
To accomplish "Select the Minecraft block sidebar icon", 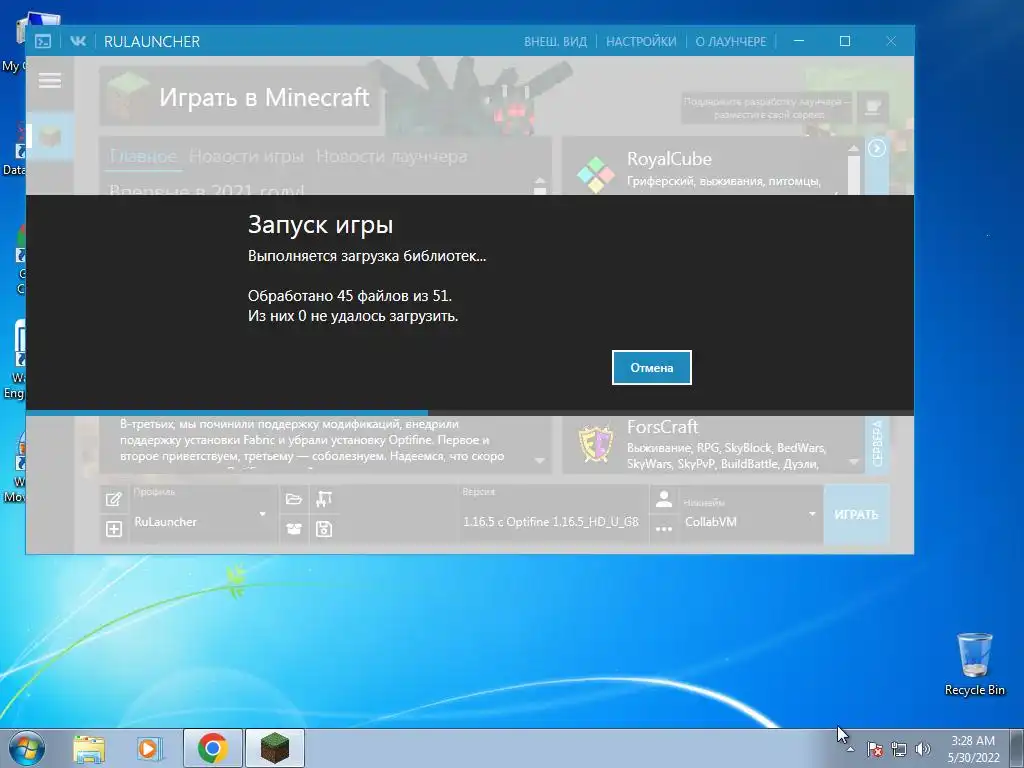I will click(x=50, y=136).
